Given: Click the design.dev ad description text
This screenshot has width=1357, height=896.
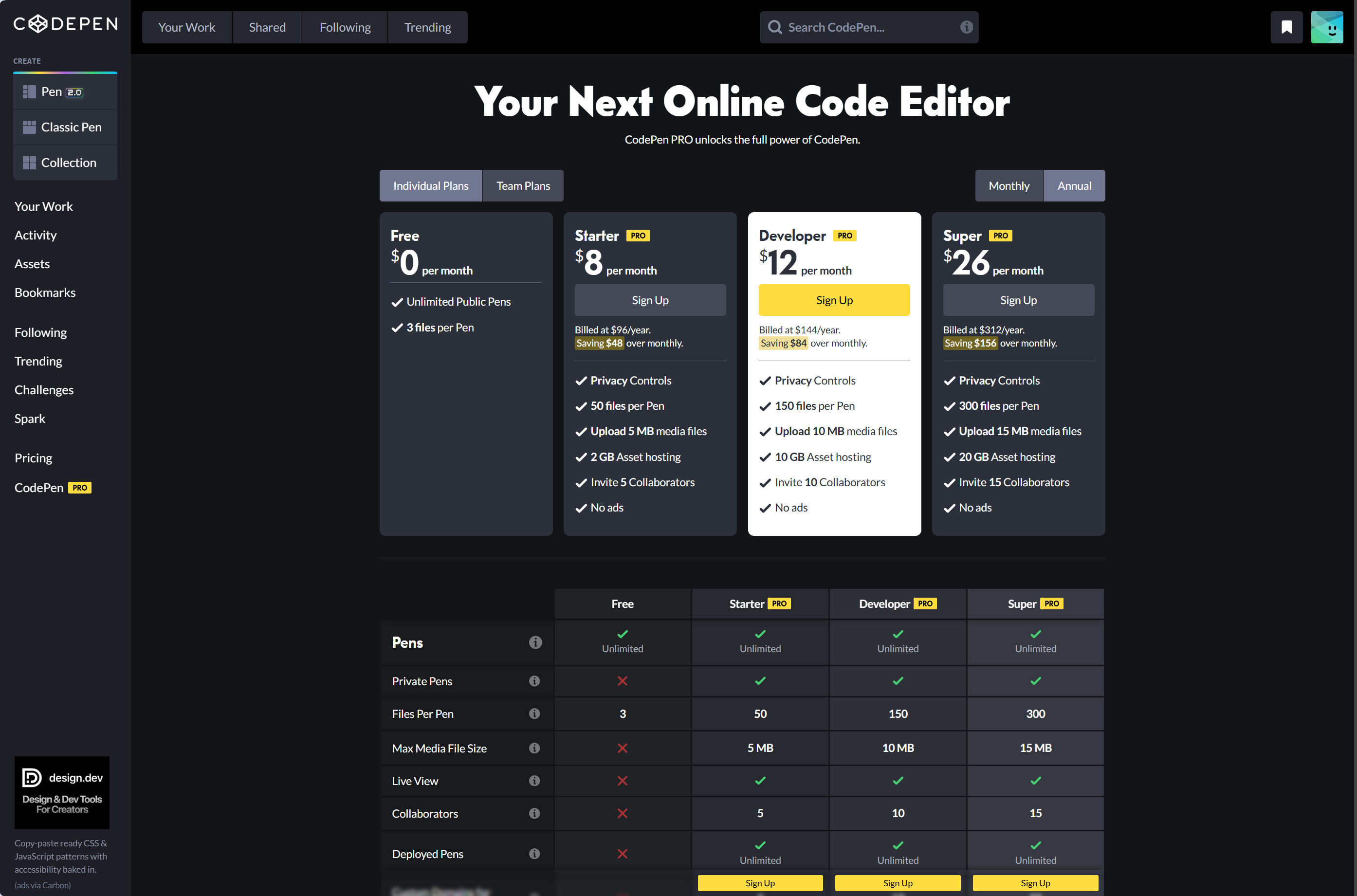Looking at the screenshot, I should 60,856.
